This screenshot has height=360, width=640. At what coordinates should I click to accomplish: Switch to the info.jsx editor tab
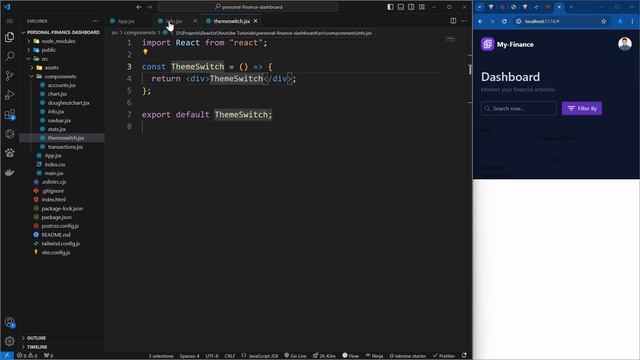(x=174, y=21)
